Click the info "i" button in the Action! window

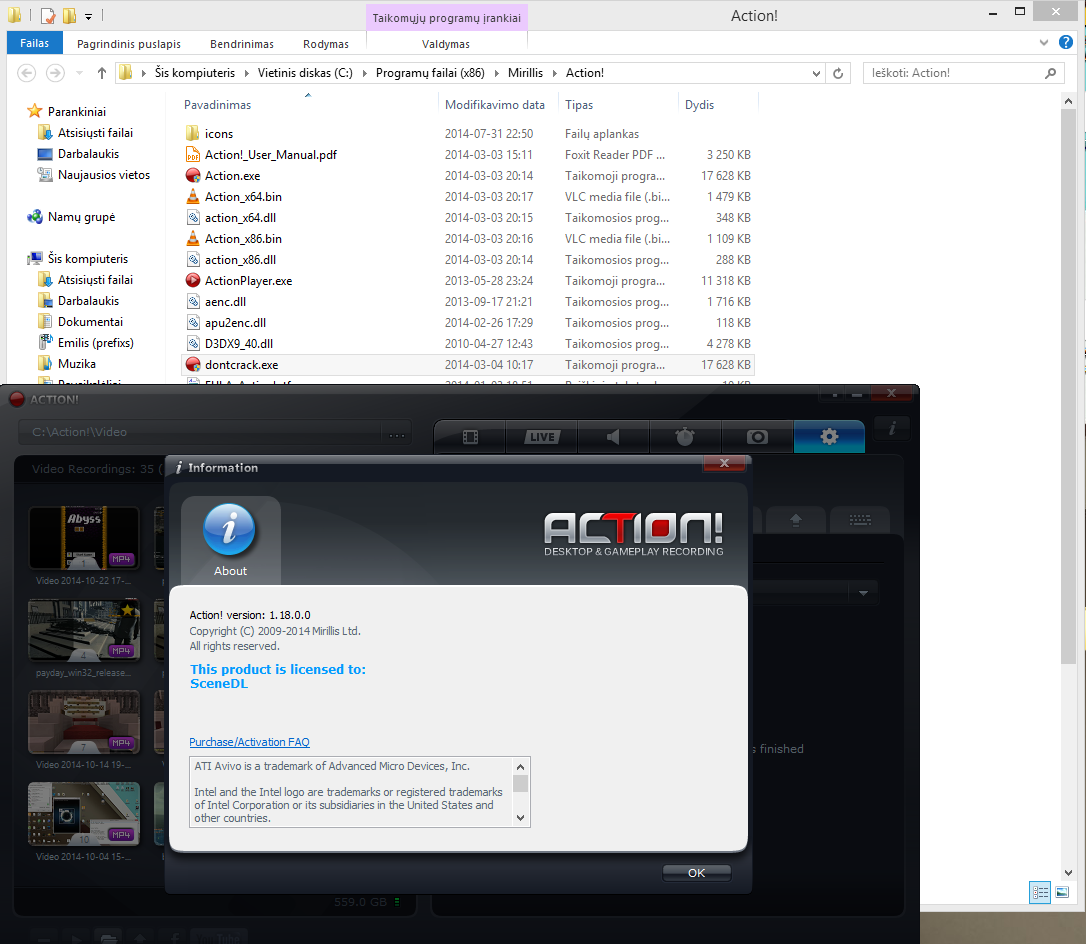892,429
